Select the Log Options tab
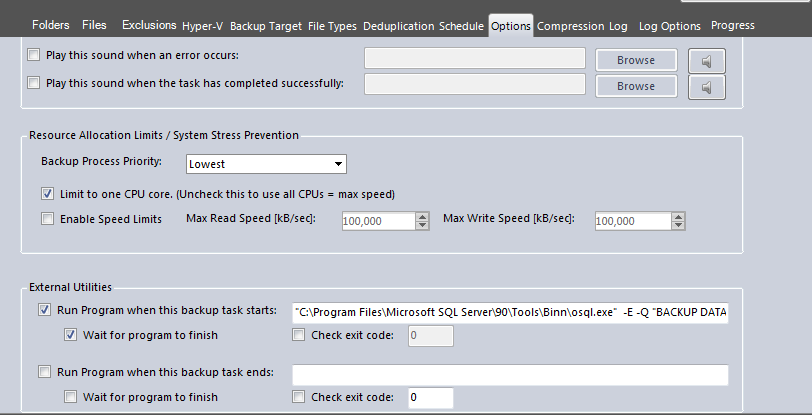Viewport: 812px width, 415px height. click(670, 26)
